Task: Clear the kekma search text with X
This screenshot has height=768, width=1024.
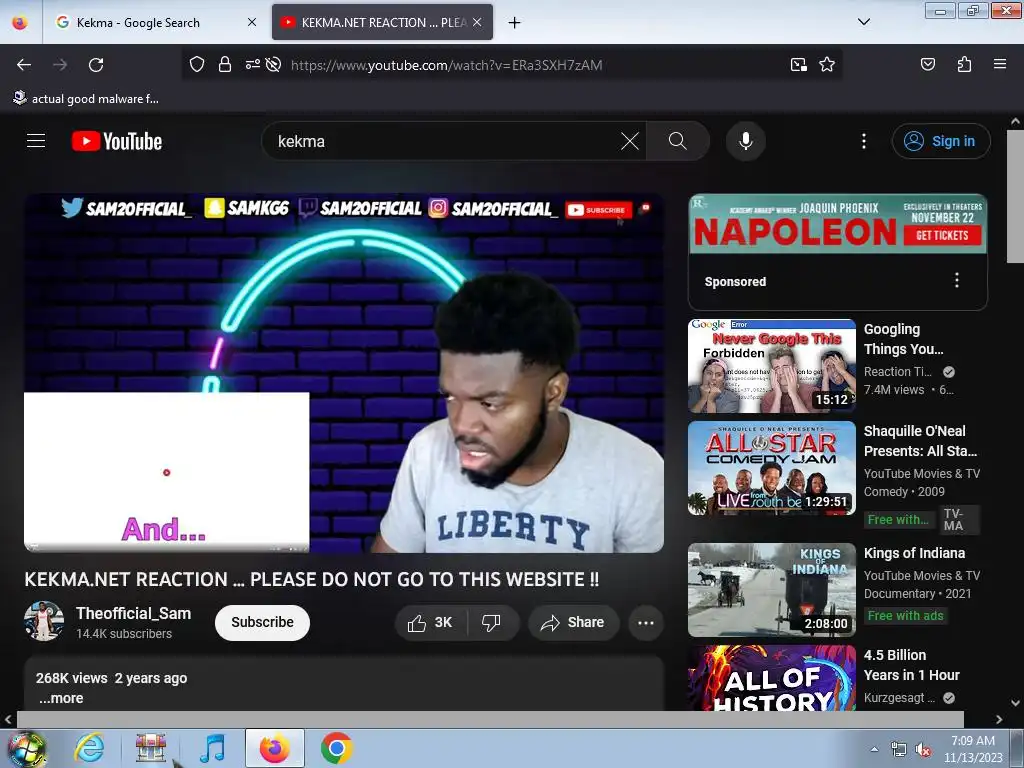Action: [630, 141]
